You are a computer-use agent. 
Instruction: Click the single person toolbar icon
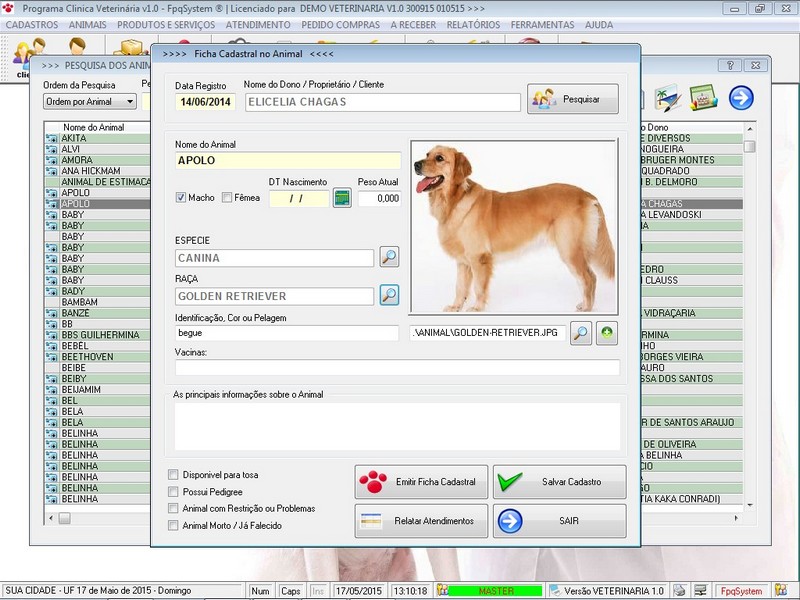click(77, 47)
